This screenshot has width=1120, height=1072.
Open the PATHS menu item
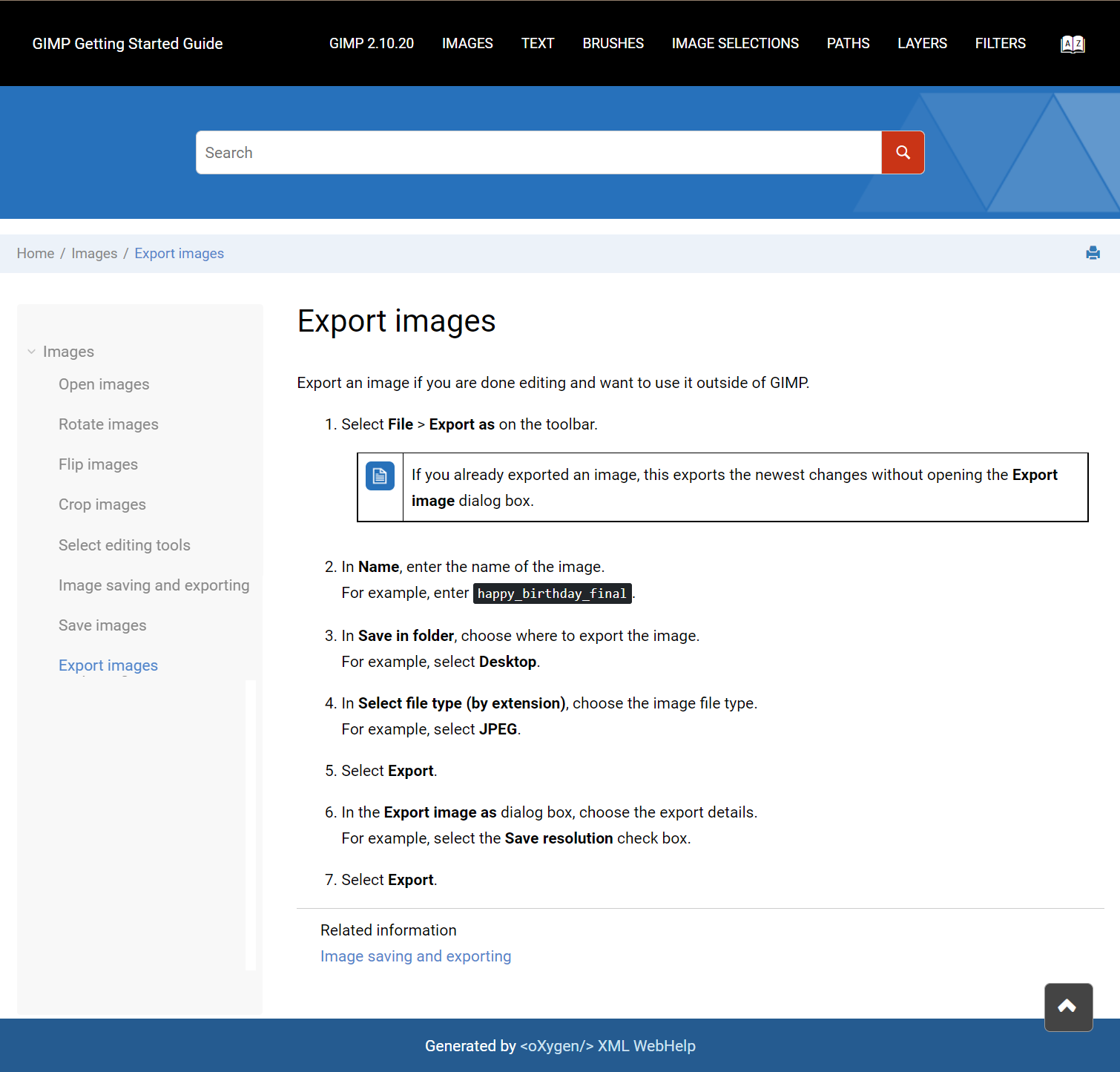[848, 44]
